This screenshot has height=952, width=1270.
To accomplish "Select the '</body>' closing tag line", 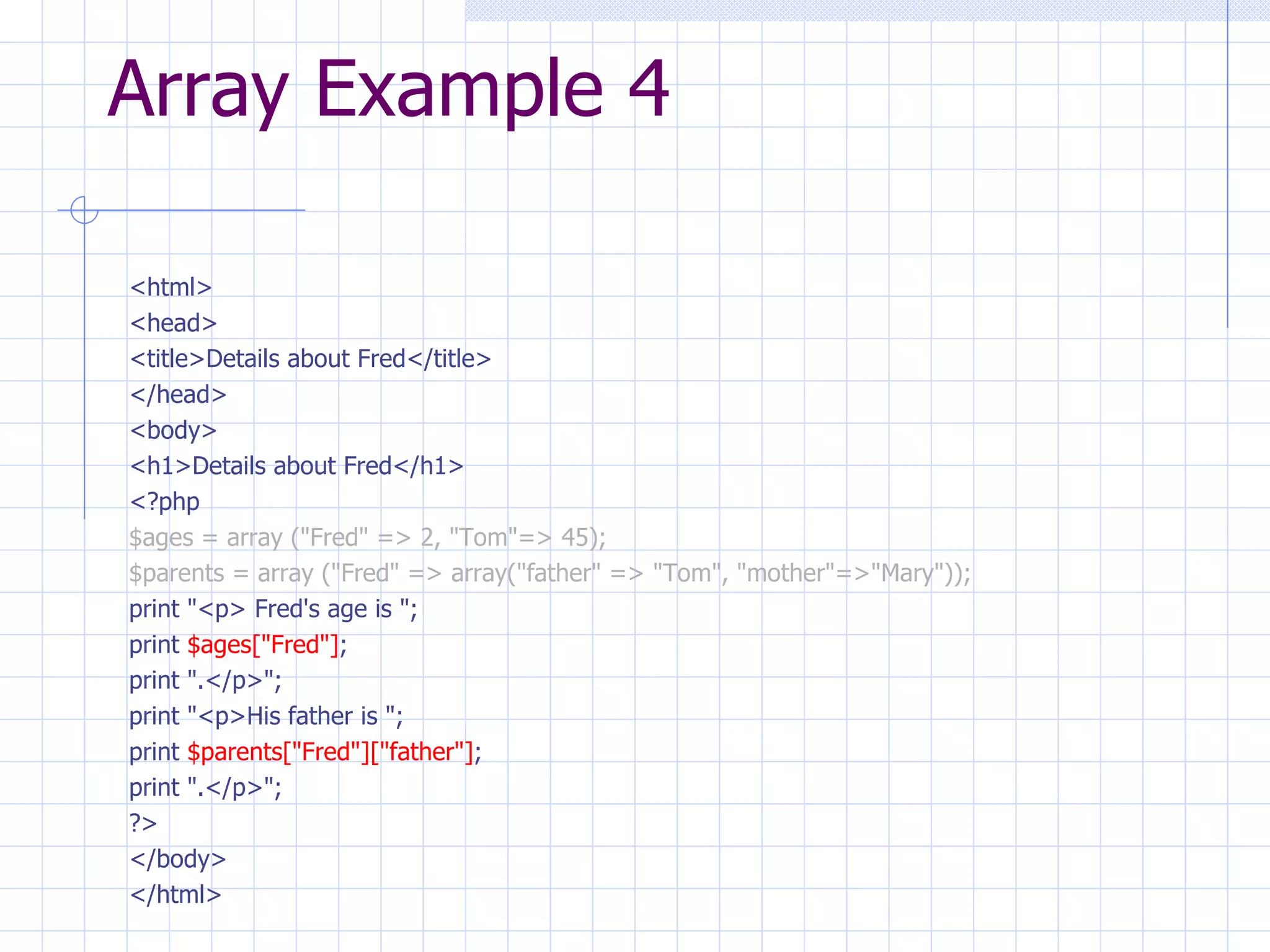I will 178,860.
